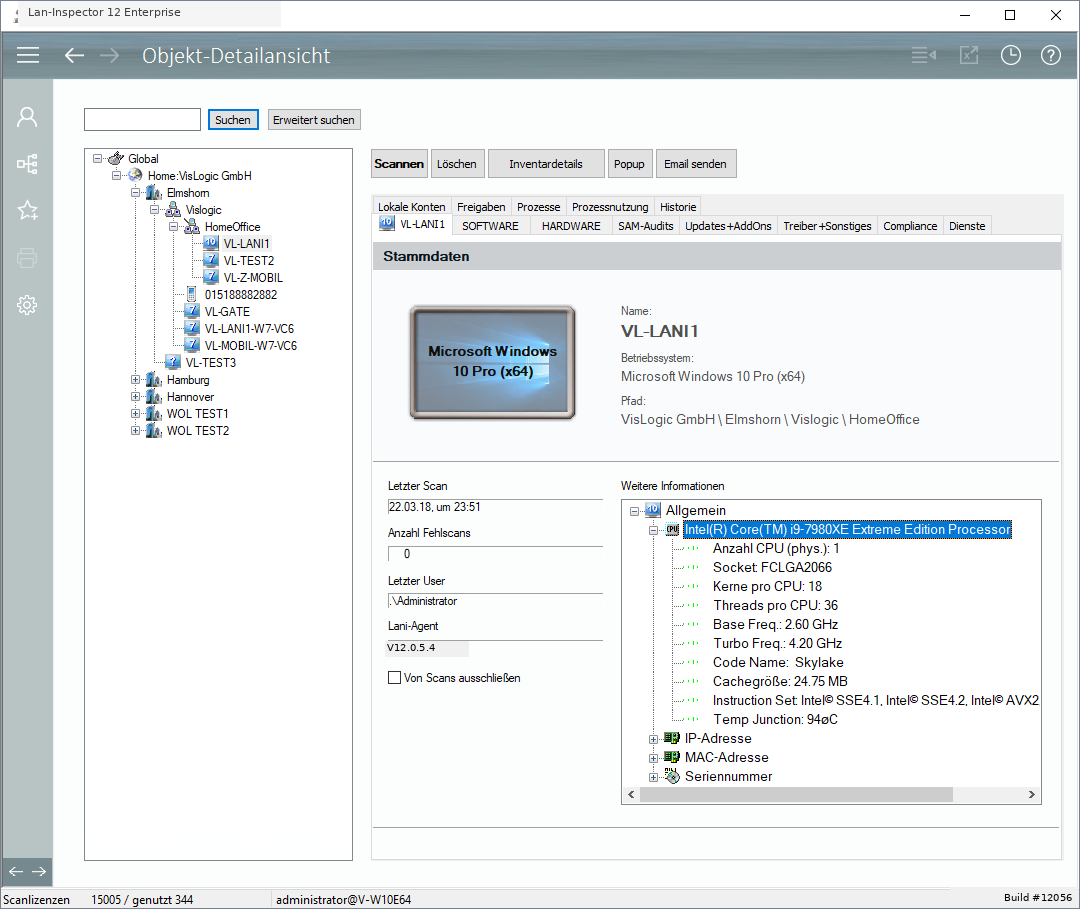Collapse the Global tree node
The width and height of the screenshot is (1080, 909).
click(x=97, y=158)
